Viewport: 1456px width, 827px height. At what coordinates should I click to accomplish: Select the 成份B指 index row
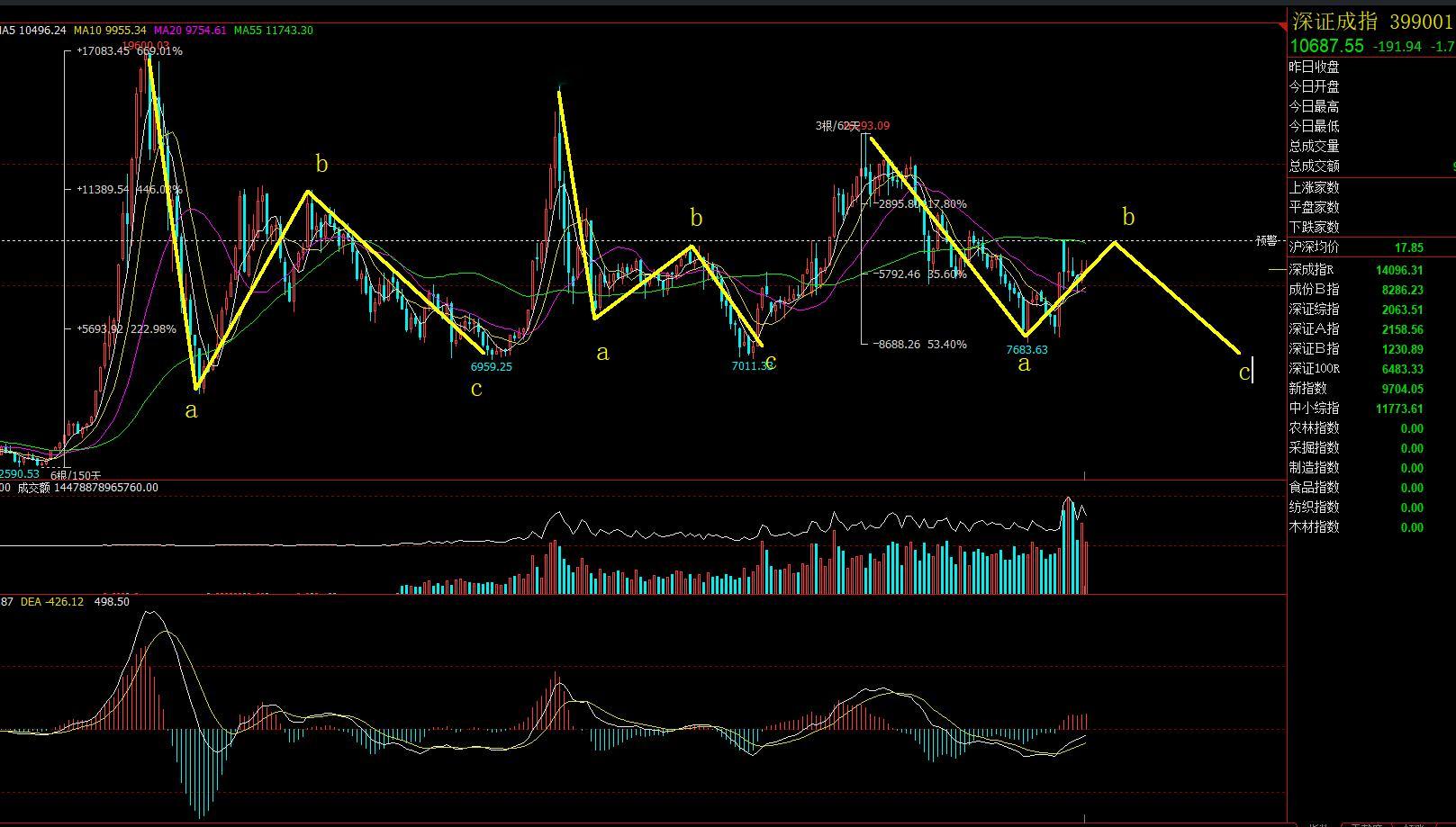[1371, 290]
